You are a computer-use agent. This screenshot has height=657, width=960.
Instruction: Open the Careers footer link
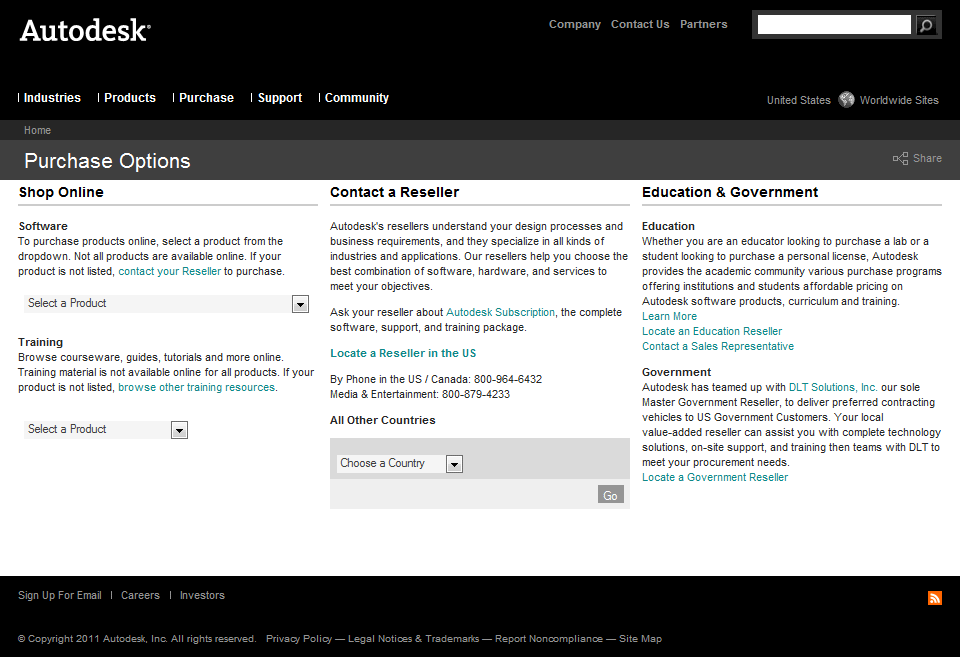(x=140, y=595)
